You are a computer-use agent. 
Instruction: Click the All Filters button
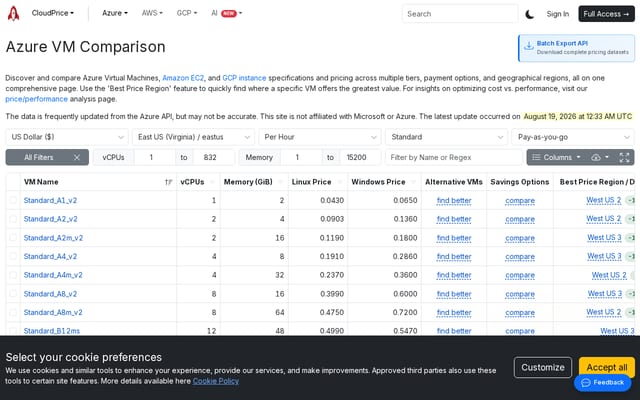(39, 157)
